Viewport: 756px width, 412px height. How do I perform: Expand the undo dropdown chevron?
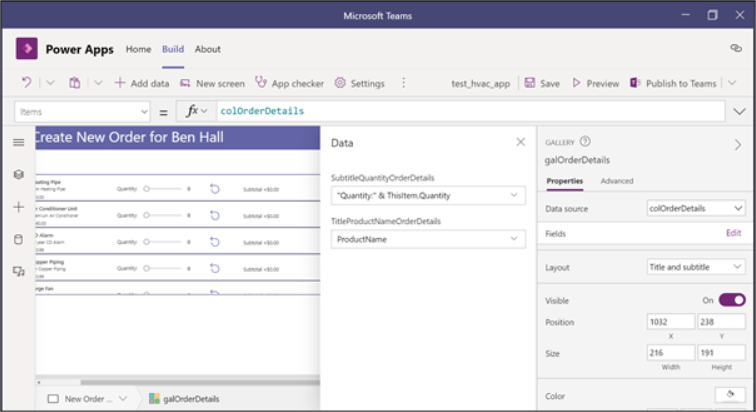50,83
